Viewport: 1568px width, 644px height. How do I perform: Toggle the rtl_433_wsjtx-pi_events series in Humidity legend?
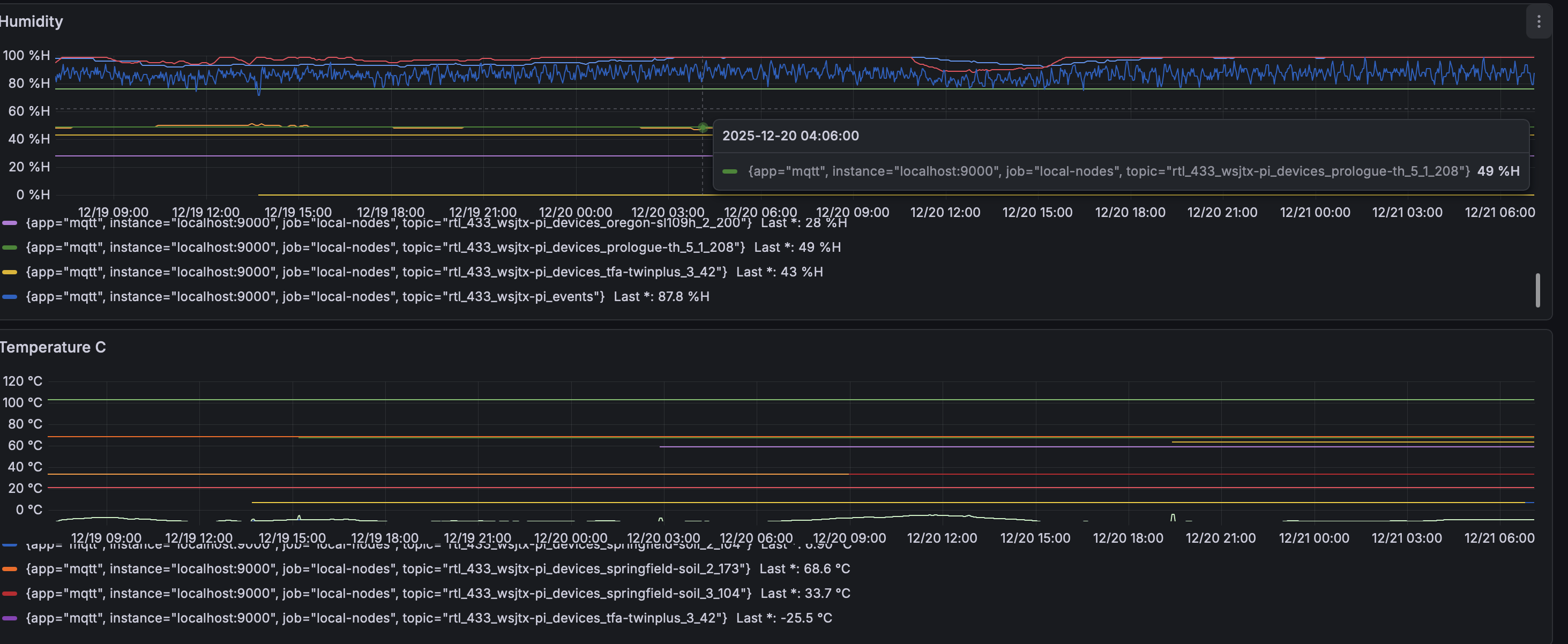(x=315, y=297)
